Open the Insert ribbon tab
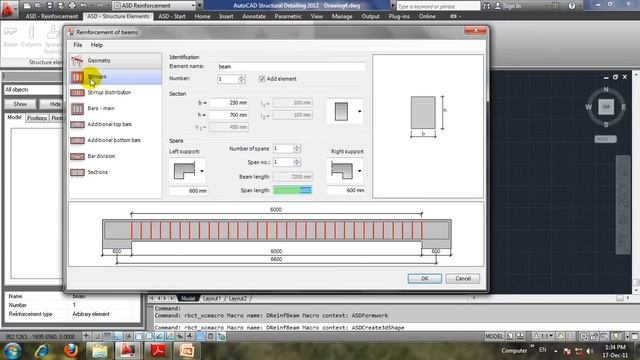This screenshot has height=360, width=640. click(226, 16)
